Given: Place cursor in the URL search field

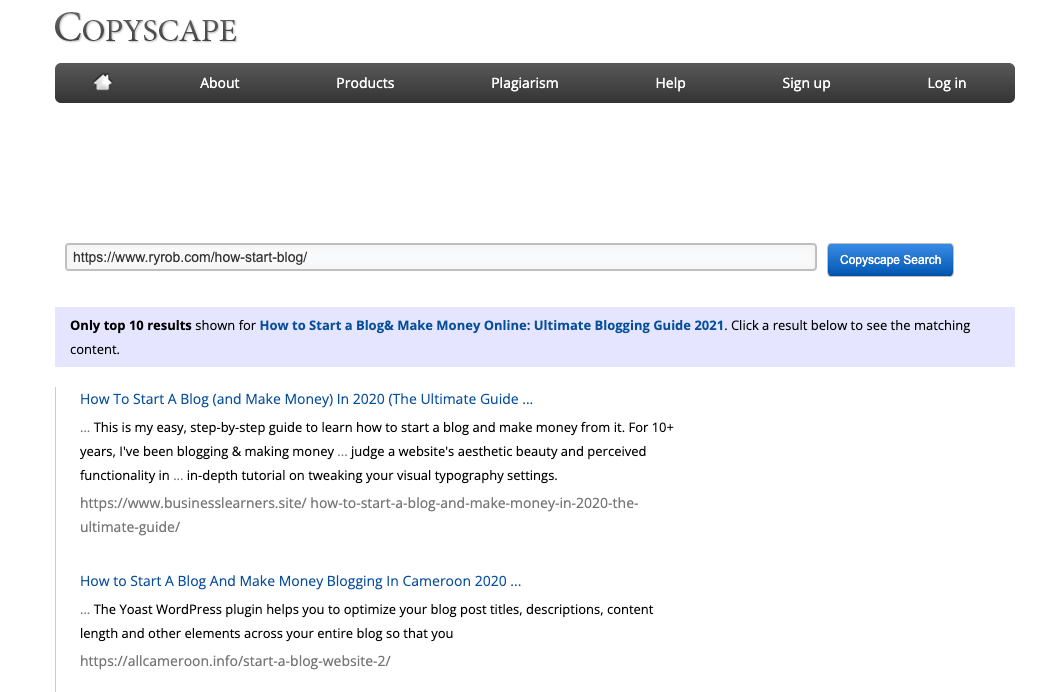Looking at the screenshot, I should (440, 257).
